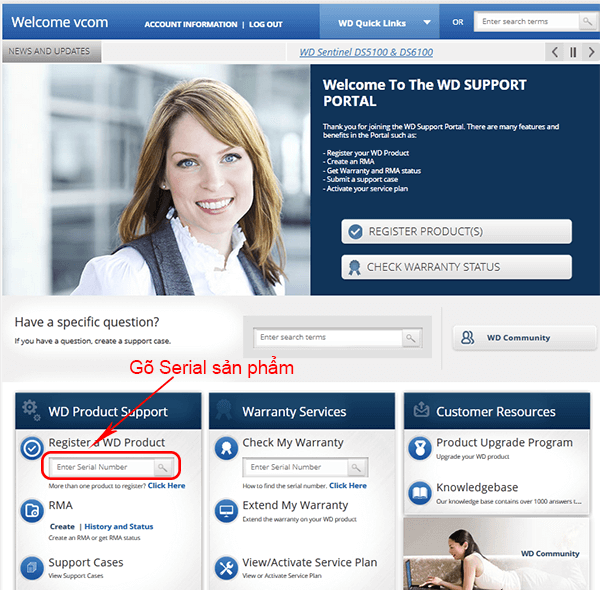
Task: Click the Support Cases documents icon
Action: tap(32, 568)
